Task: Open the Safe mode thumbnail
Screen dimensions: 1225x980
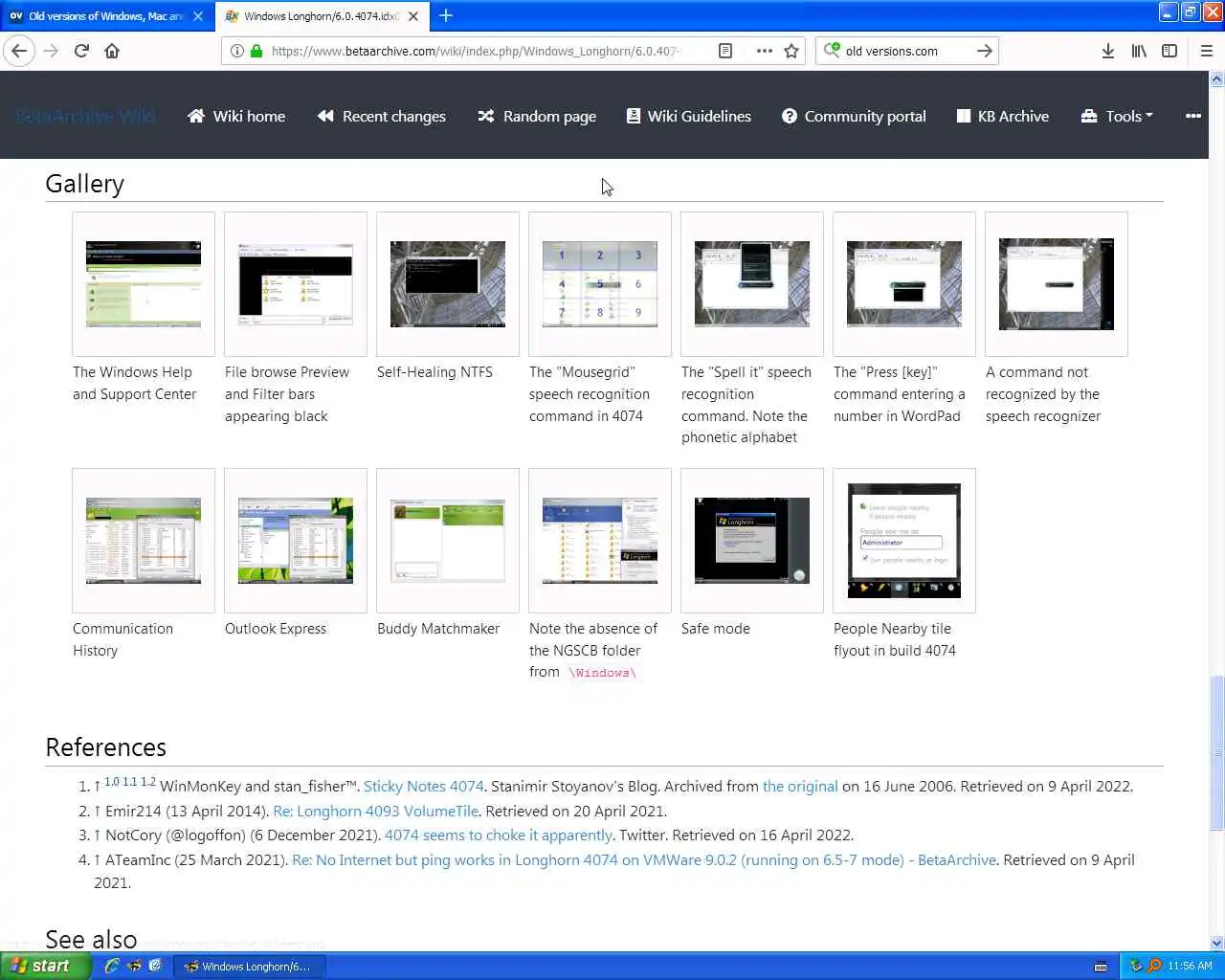Action: pyautogui.click(x=752, y=541)
